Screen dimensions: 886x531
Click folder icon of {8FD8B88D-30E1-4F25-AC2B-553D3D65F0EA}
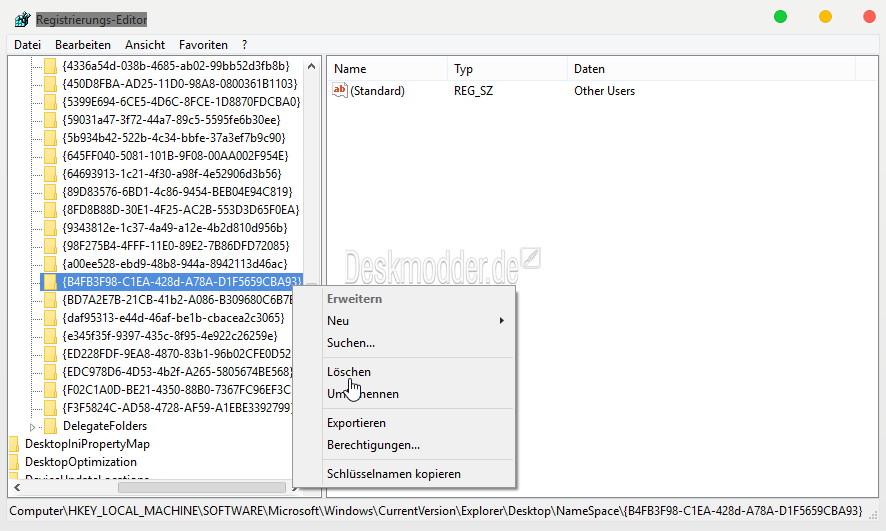(50, 210)
